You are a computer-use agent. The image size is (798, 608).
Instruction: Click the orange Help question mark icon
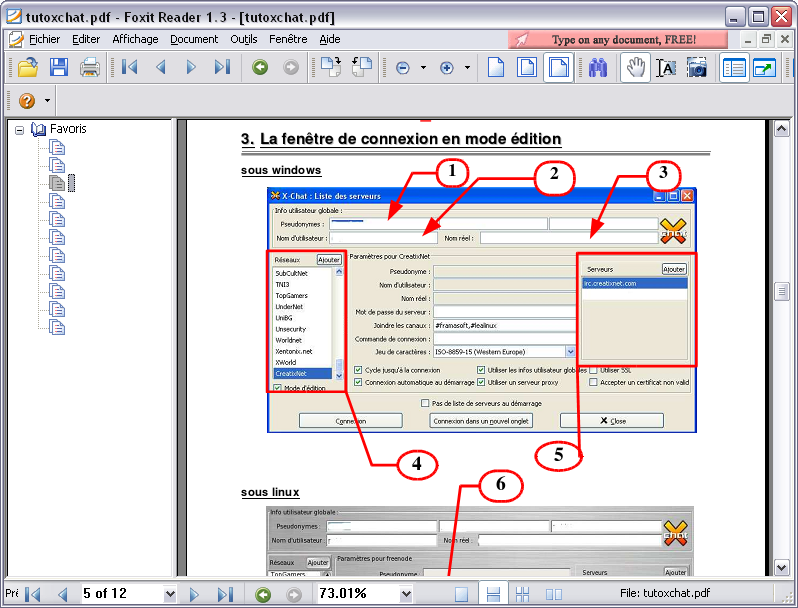[27, 100]
